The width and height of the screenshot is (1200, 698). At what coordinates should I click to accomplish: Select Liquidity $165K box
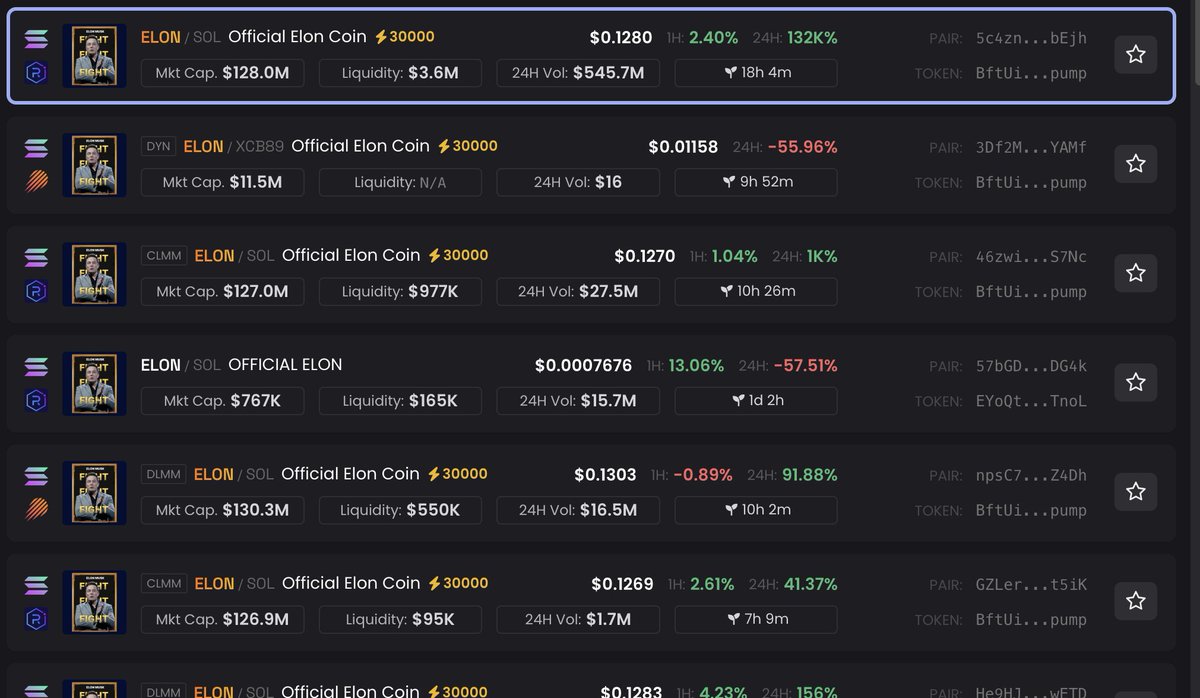coord(400,400)
